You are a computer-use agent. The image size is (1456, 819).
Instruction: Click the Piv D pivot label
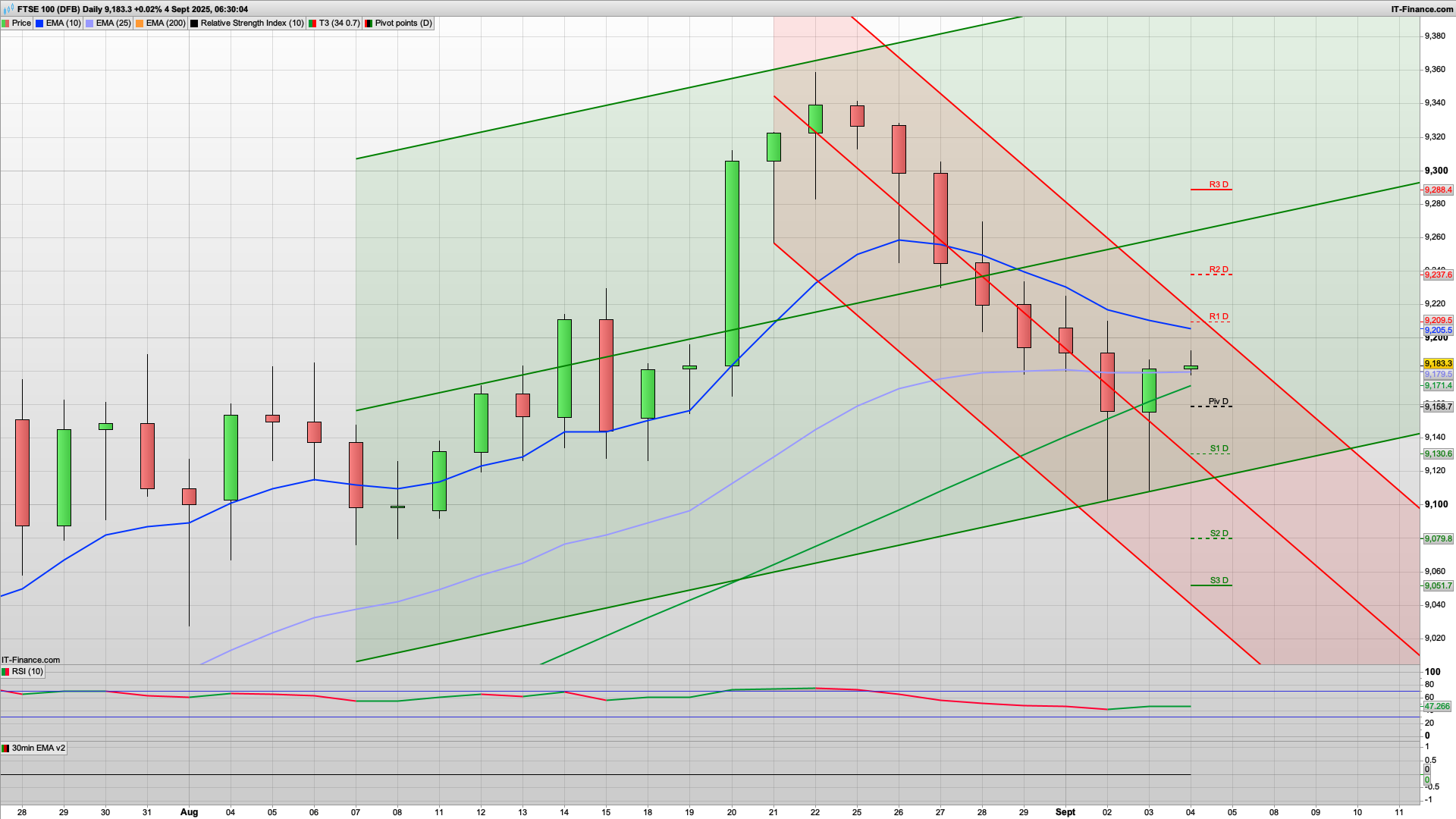[1218, 402]
